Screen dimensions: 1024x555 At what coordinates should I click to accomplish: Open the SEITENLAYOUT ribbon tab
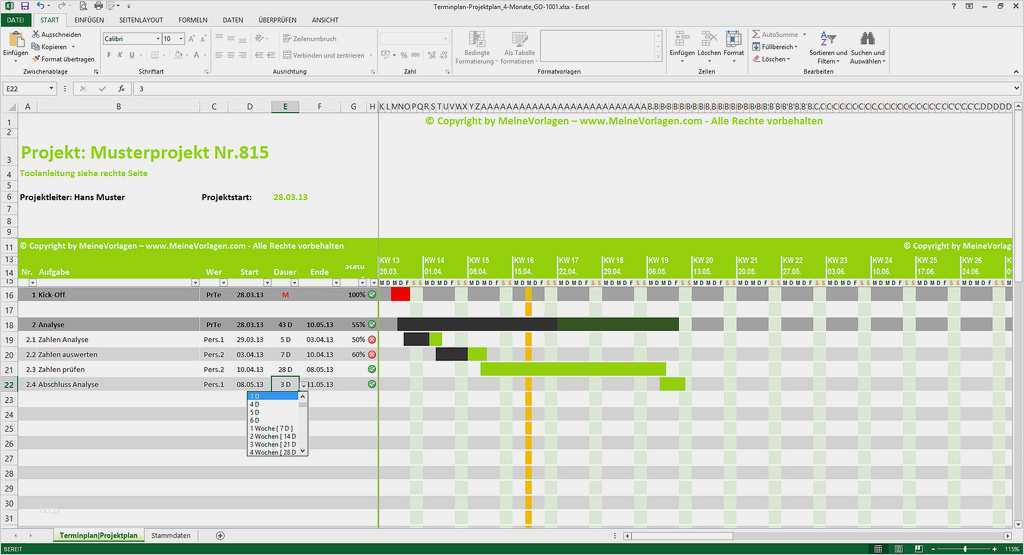click(x=141, y=20)
